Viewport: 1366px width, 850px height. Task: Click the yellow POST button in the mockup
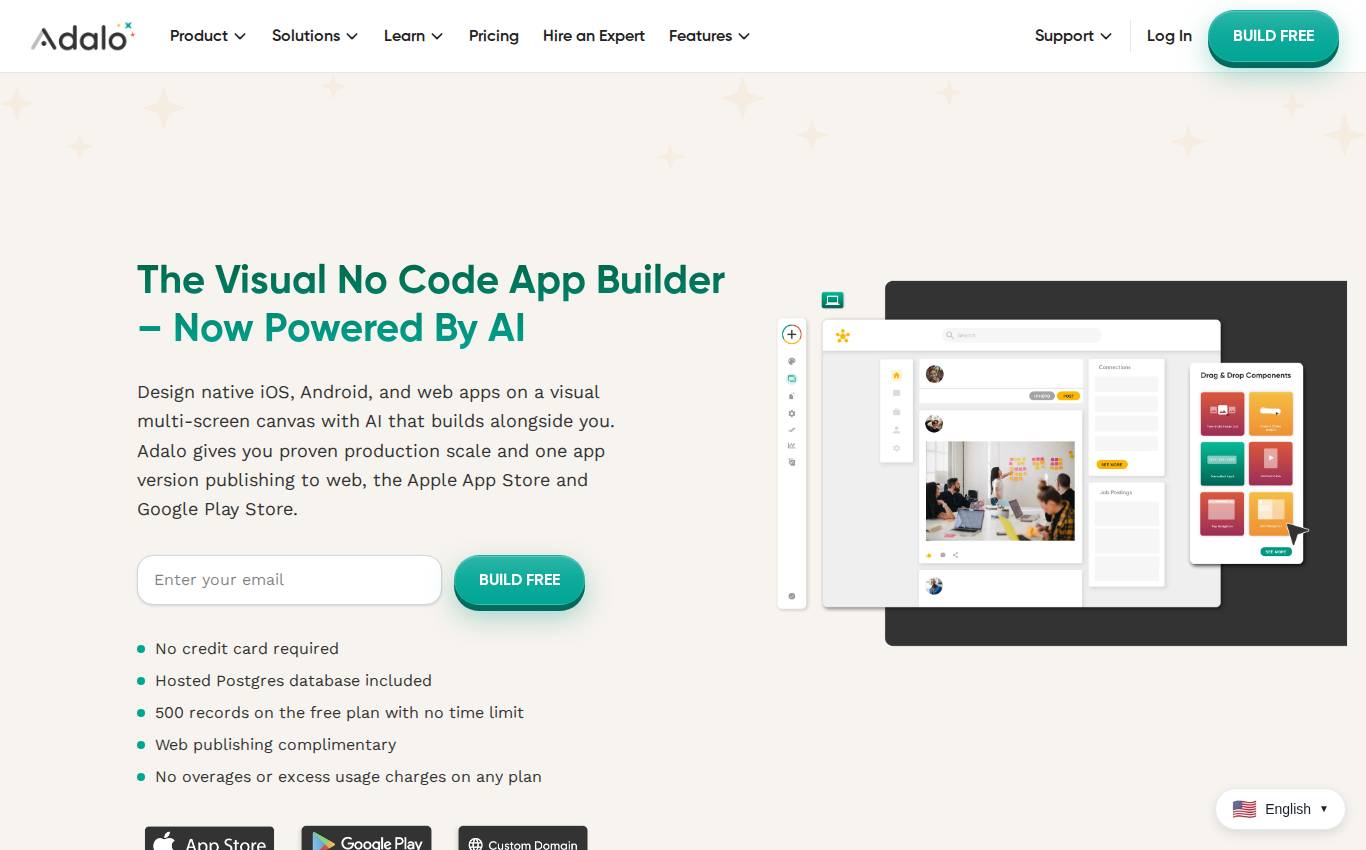(x=1068, y=396)
